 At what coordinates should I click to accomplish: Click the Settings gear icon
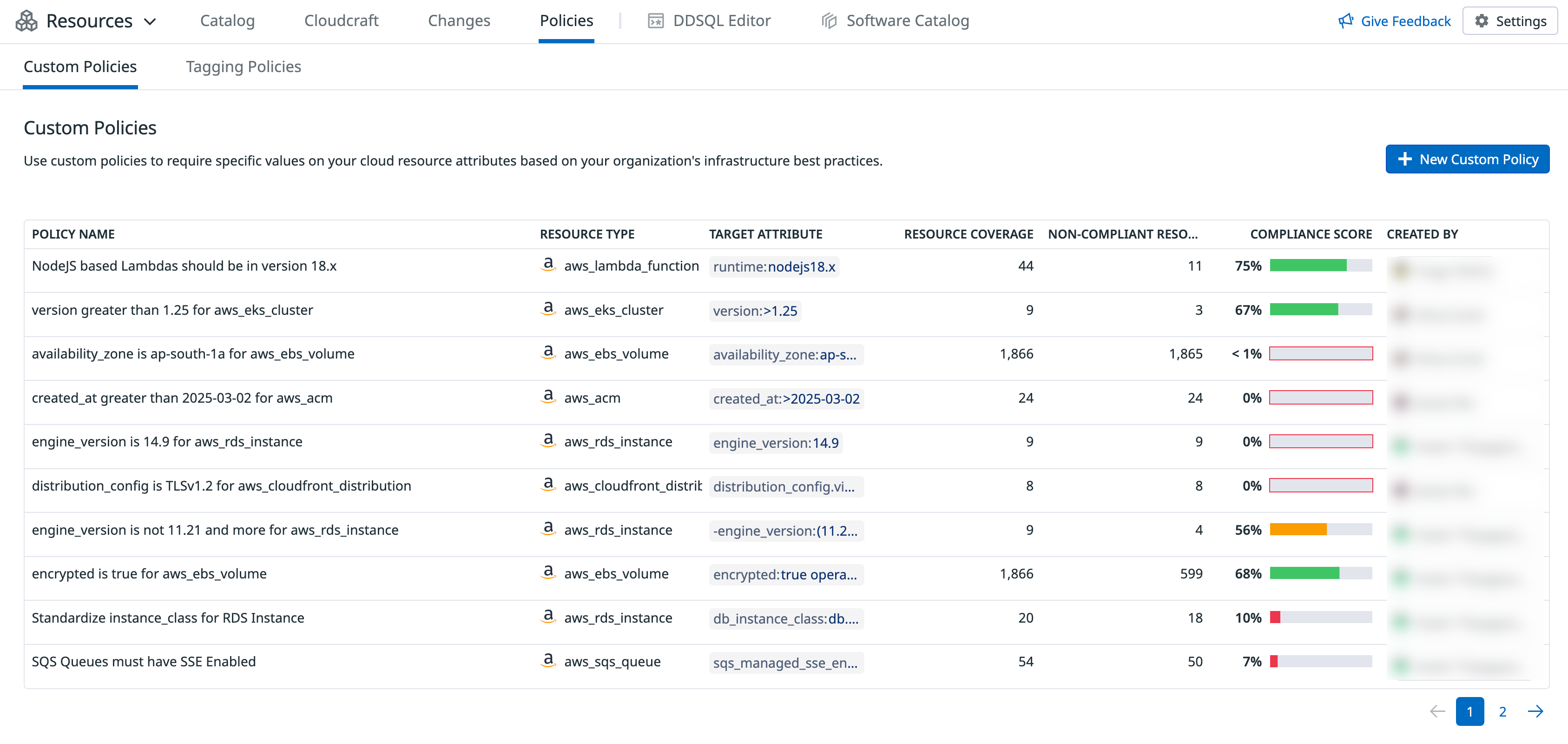coord(1481,21)
